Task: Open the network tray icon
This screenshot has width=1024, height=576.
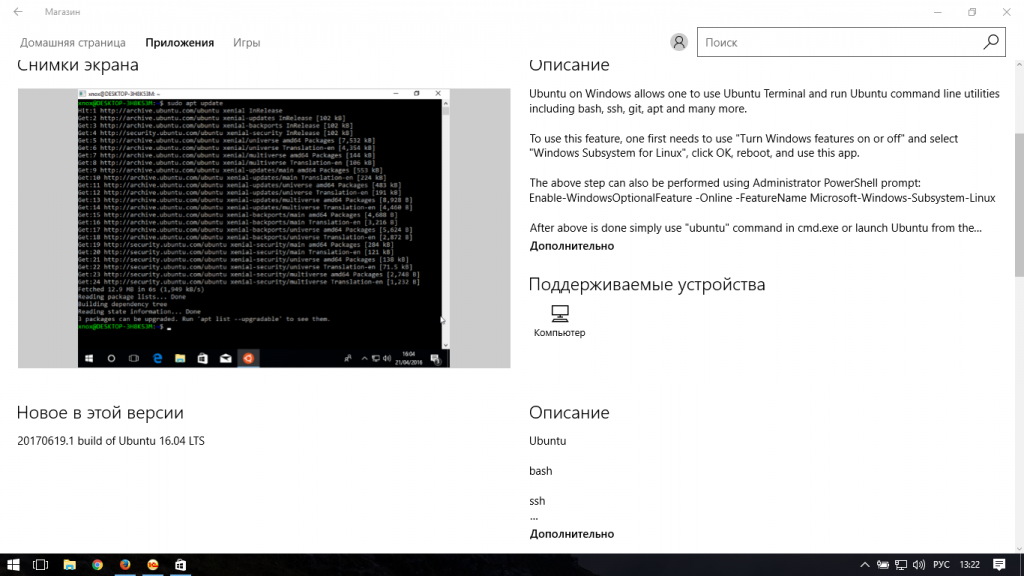Action: [901, 565]
